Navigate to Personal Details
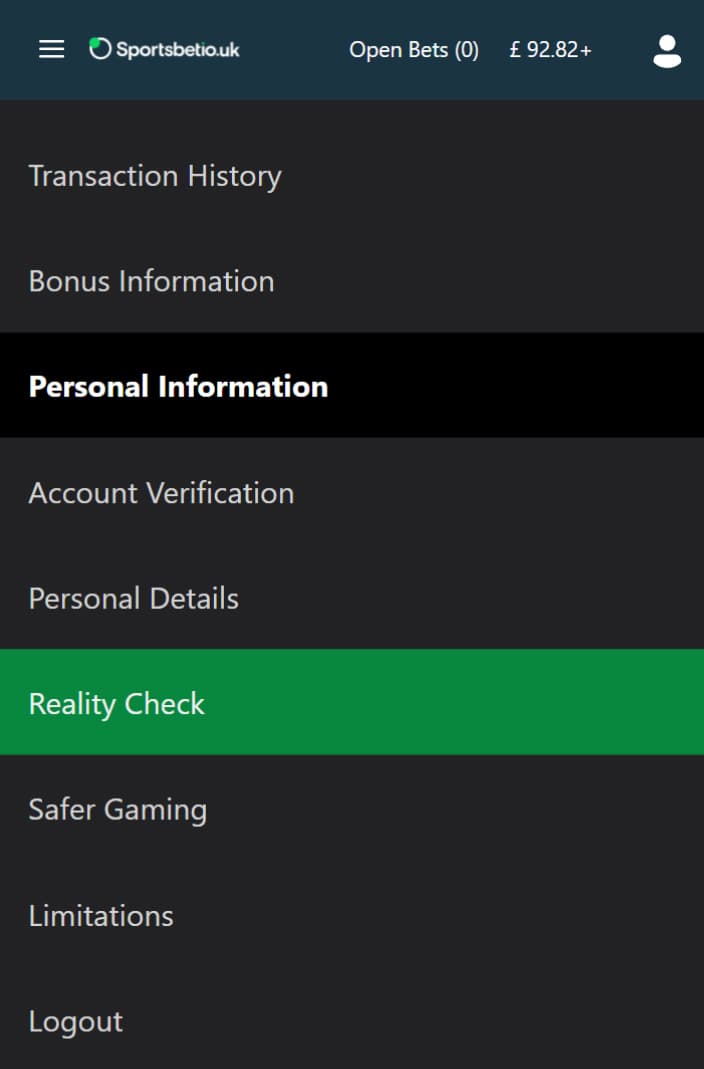The image size is (704, 1069). (x=134, y=599)
